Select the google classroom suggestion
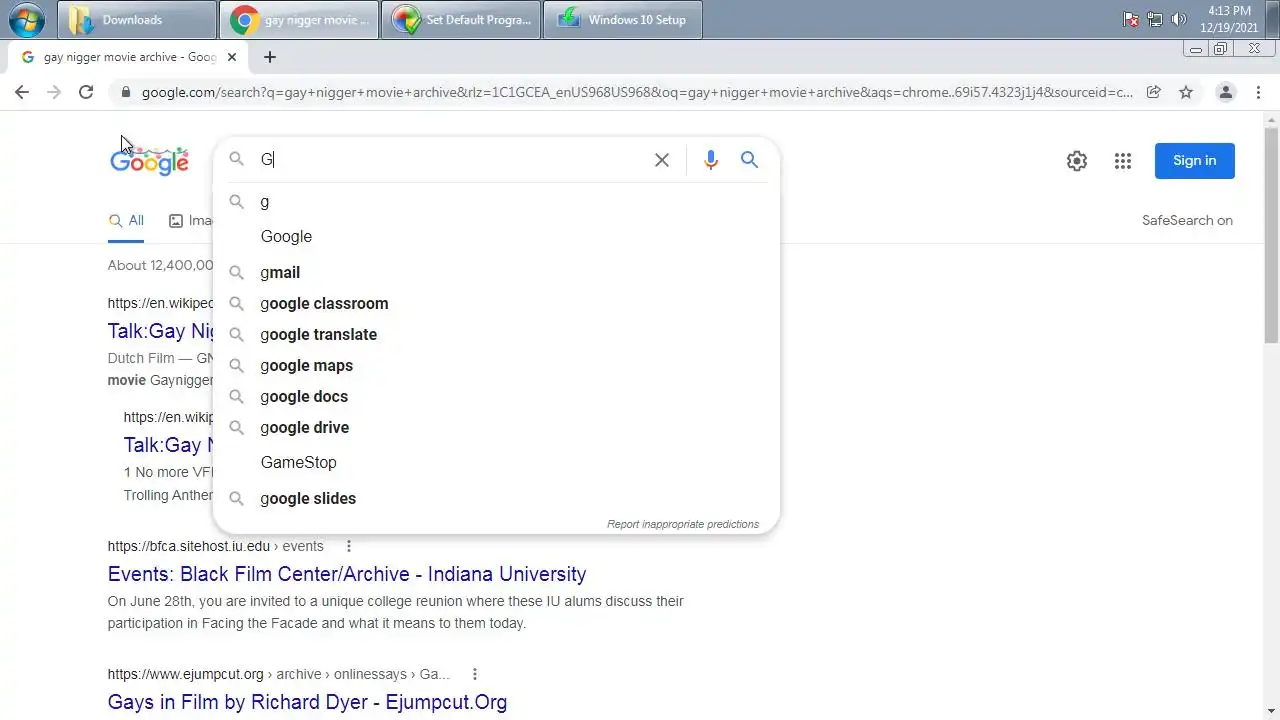The height and width of the screenshot is (720, 1280). click(496, 303)
